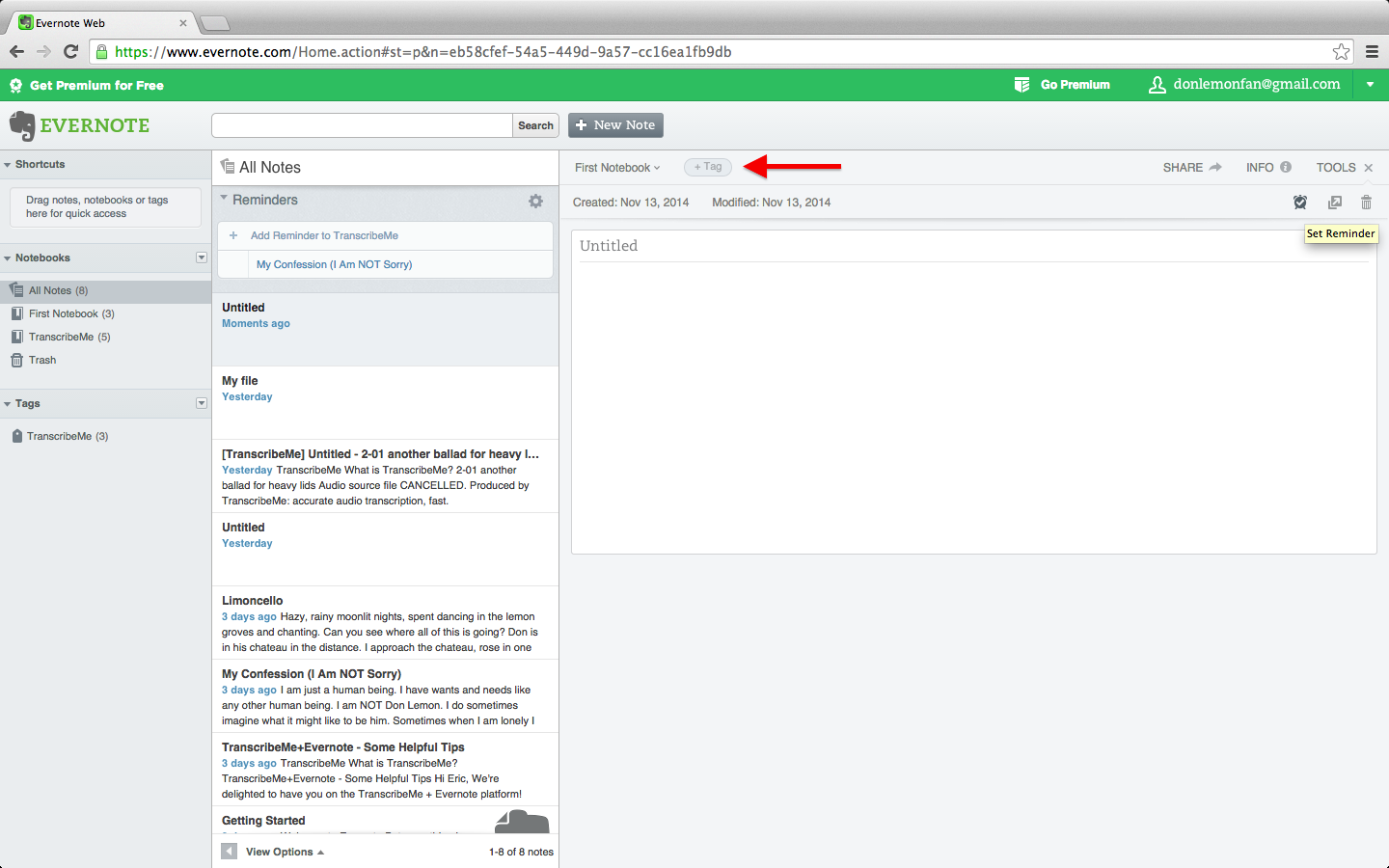Delete note using the trash can icon
The width and height of the screenshot is (1389, 868).
click(x=1366, y=203)
